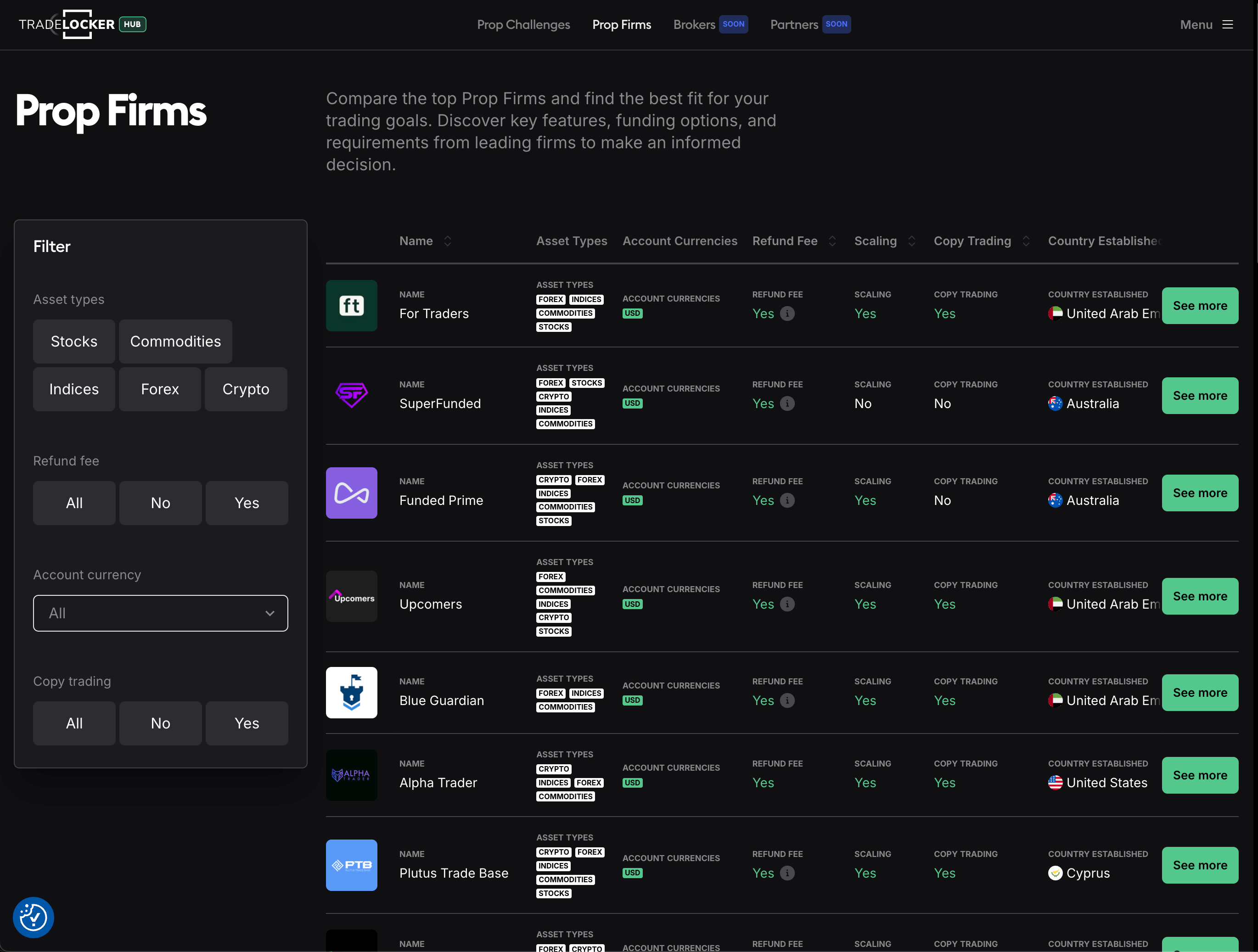Open the Prop Firms nav item

point(622,24)
